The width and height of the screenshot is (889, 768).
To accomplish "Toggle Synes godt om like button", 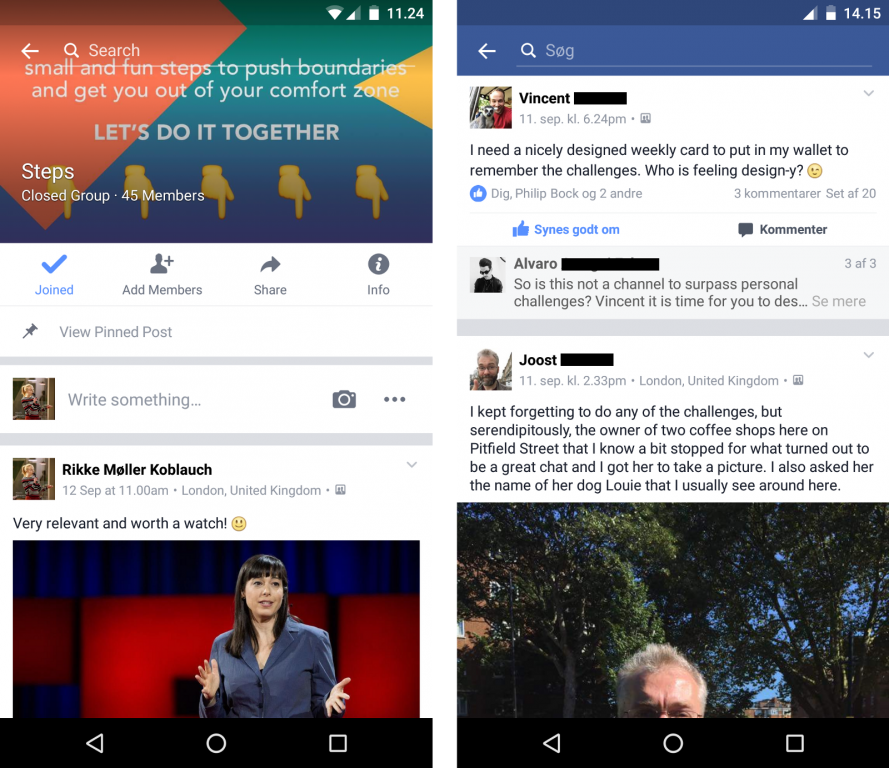I will (x=566, y=230).
